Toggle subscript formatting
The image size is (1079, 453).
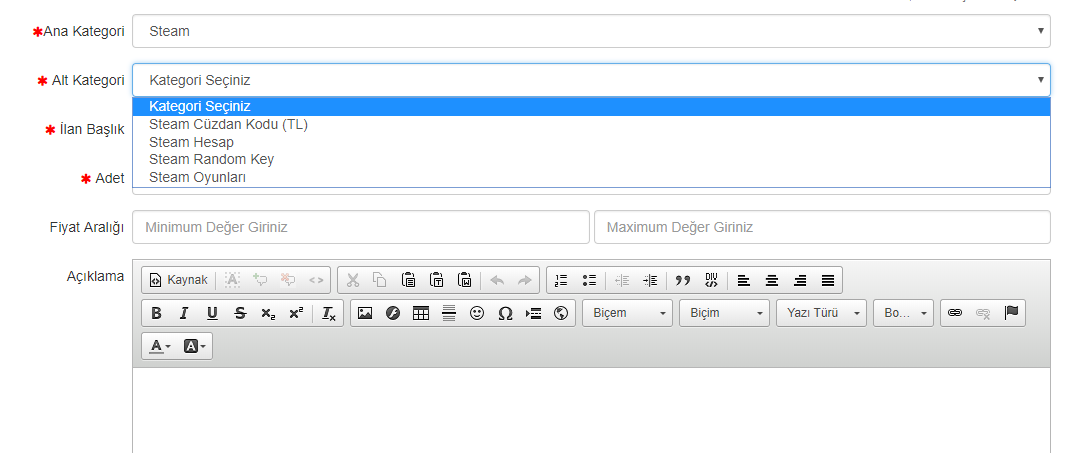268,313
